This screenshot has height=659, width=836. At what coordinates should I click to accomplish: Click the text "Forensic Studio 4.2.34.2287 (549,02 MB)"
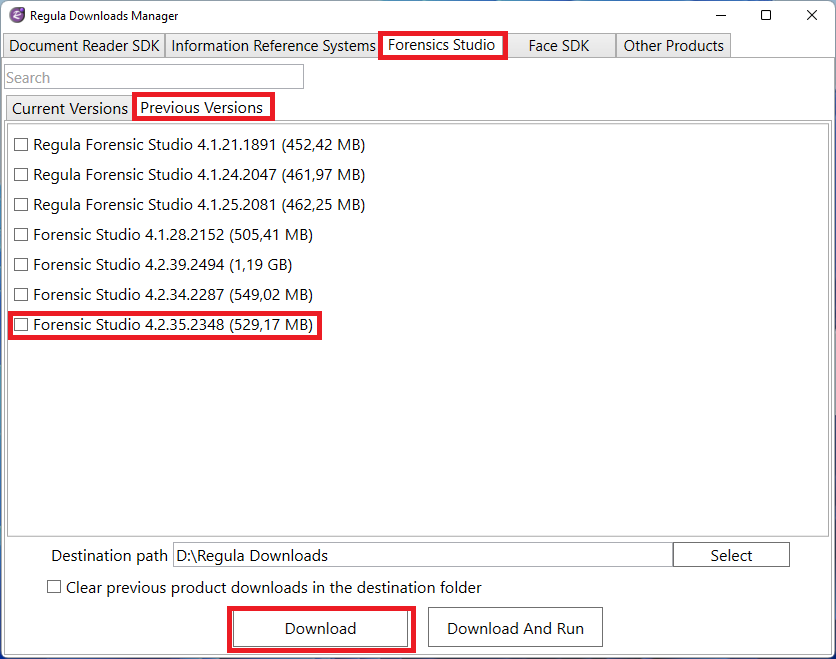click(x=173, y=294)
